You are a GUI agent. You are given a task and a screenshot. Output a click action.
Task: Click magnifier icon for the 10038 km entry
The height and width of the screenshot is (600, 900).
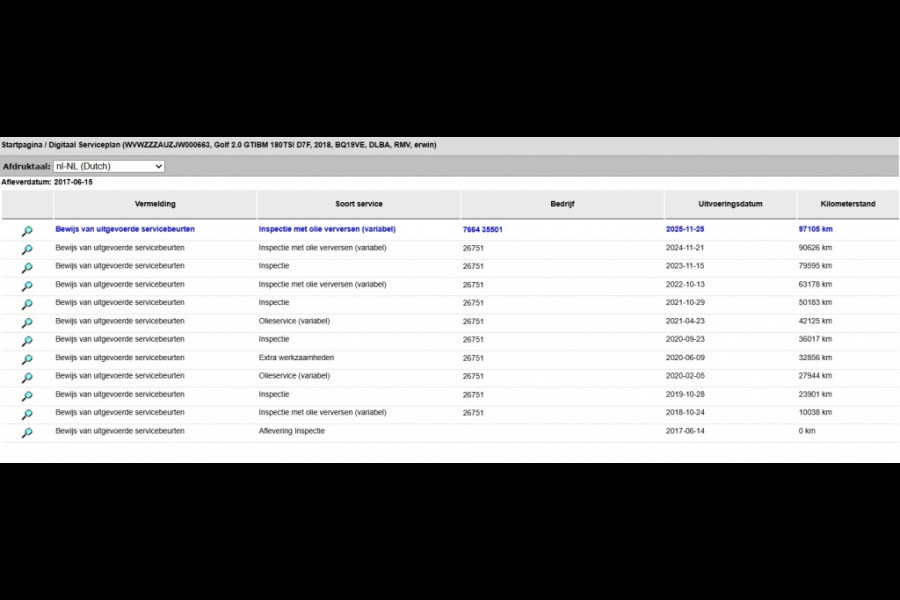pyautogui.click(x=27, y=414)
